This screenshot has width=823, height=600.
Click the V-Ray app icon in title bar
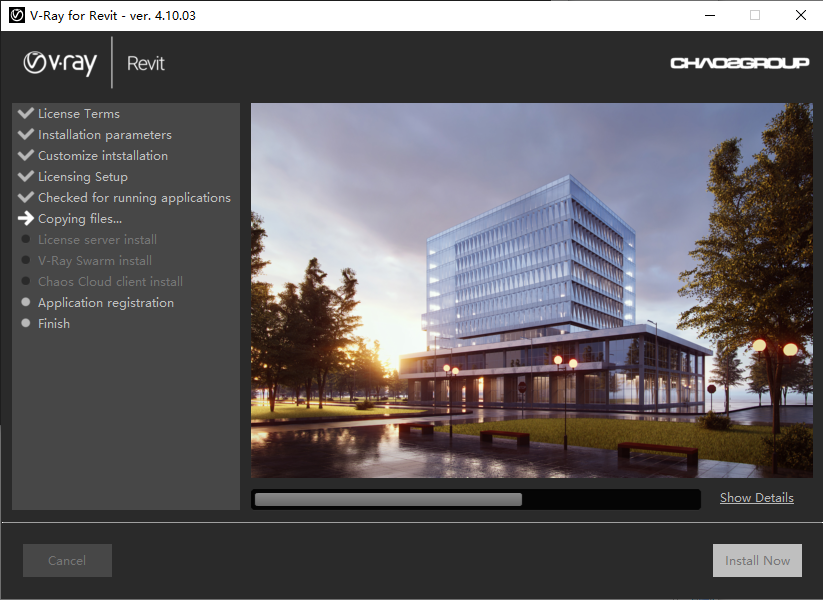[x=16, y=15]
